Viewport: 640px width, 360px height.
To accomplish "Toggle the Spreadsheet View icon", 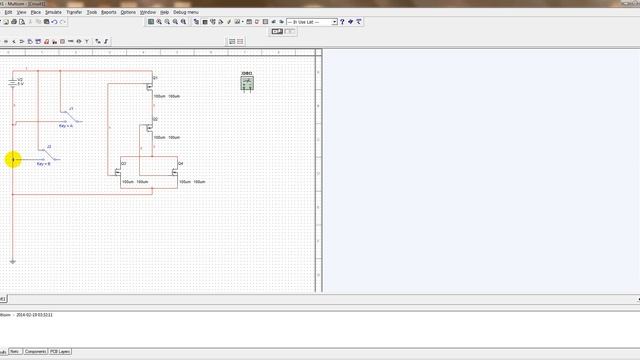I will click(x=205, y=22).
